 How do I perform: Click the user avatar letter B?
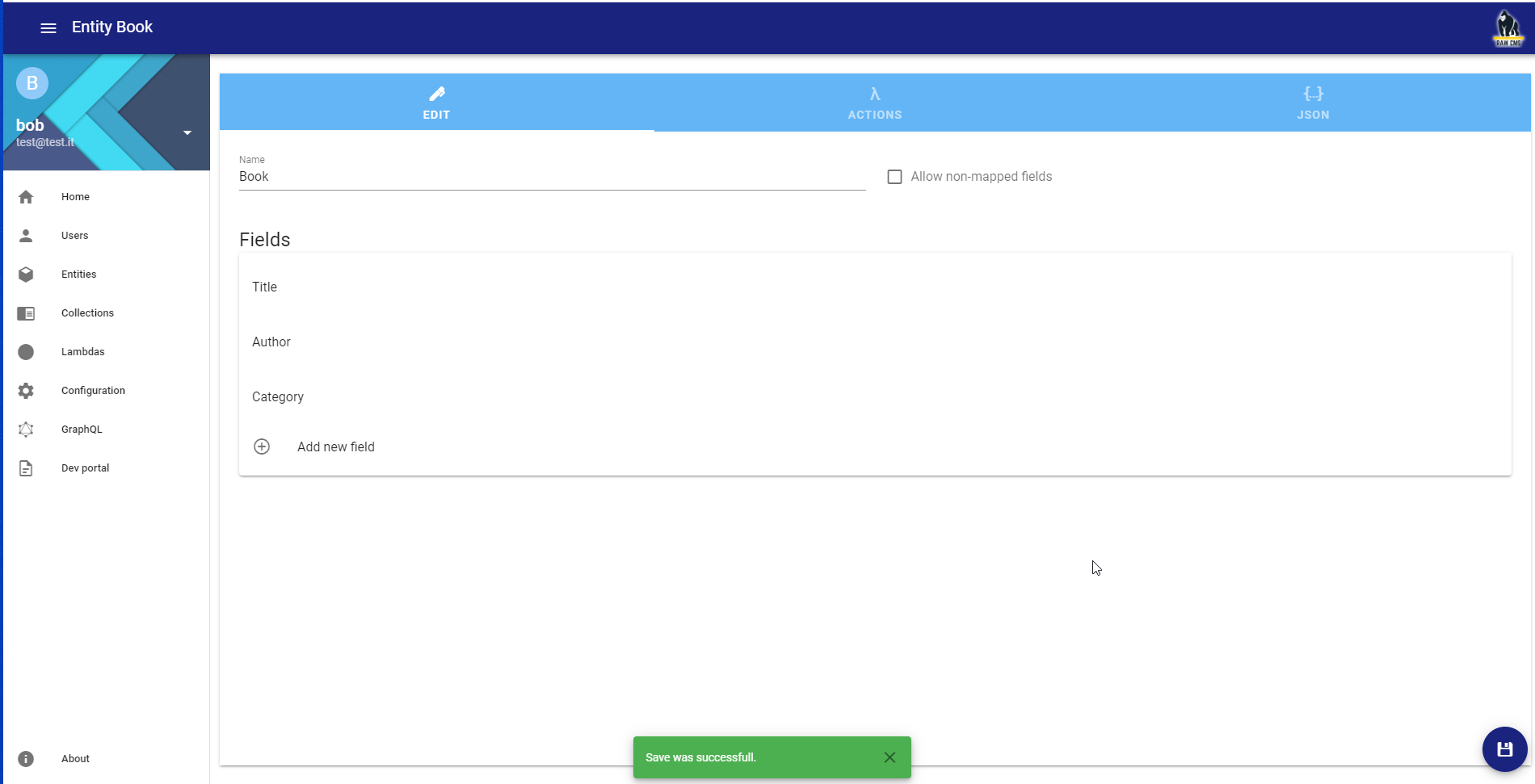(32, 83)
